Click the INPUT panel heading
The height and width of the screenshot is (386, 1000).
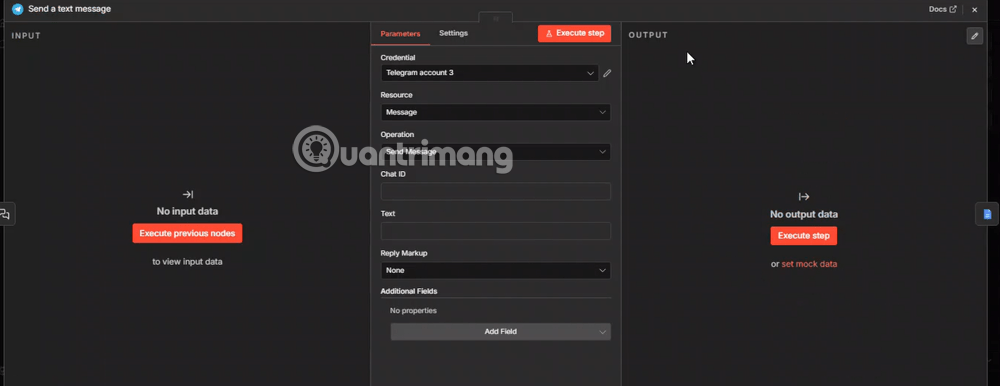point(26,36)
